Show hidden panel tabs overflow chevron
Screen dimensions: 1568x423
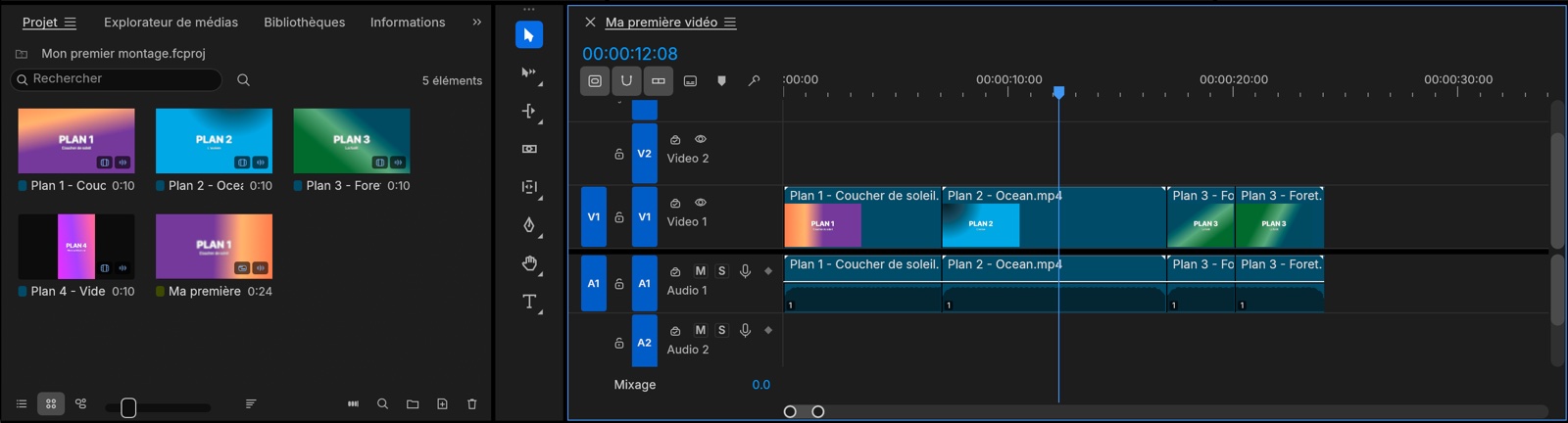(x=477, y=22)
